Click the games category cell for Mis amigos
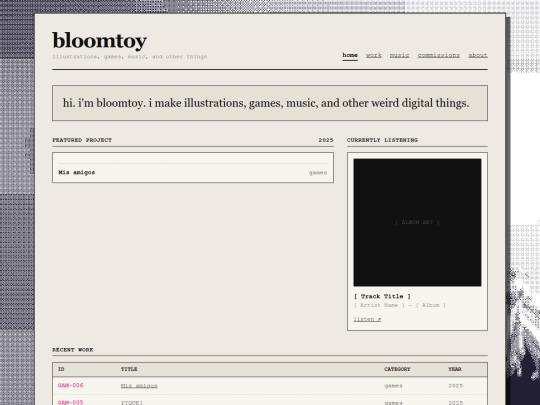Viewport: 540px width, 405px height. click(393, 386)
